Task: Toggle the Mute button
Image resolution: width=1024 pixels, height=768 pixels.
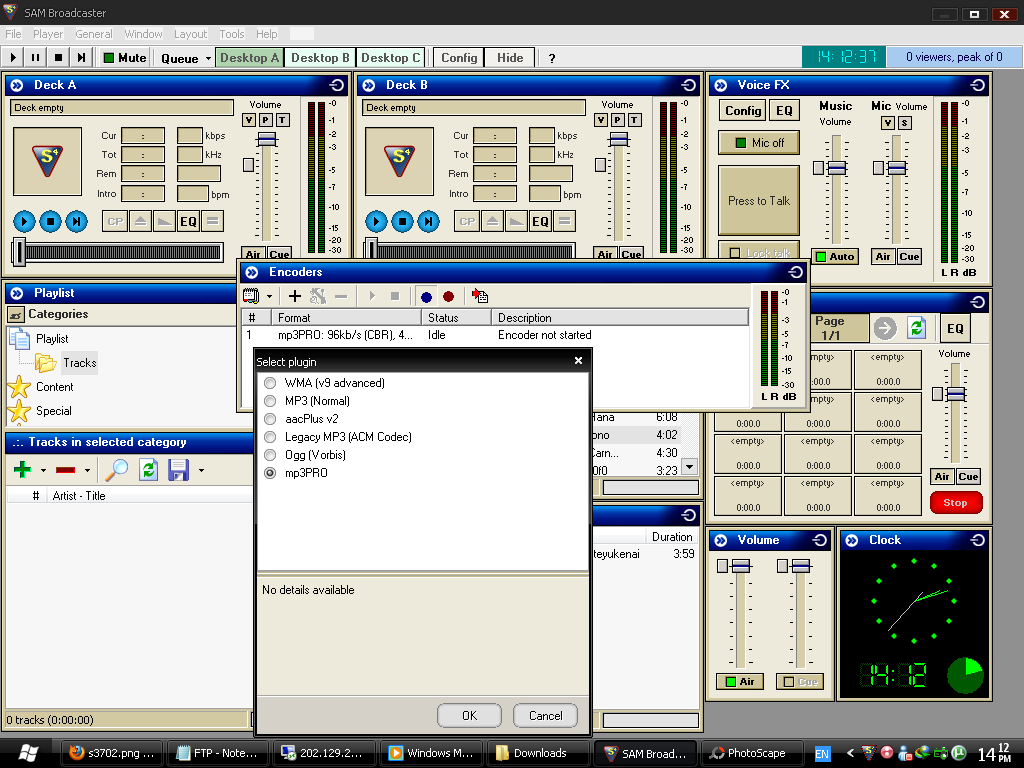Action: (124, 57)
